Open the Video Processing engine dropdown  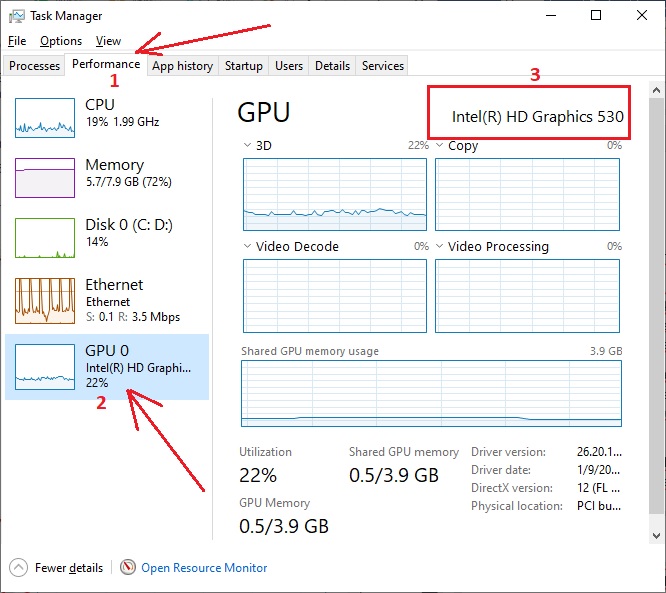click(440, 246)
